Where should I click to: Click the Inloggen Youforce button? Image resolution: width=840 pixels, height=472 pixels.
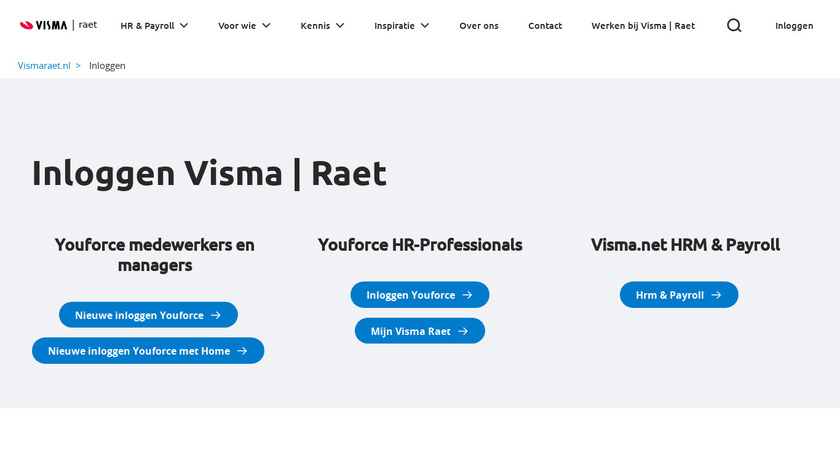[x=420, y=295]
